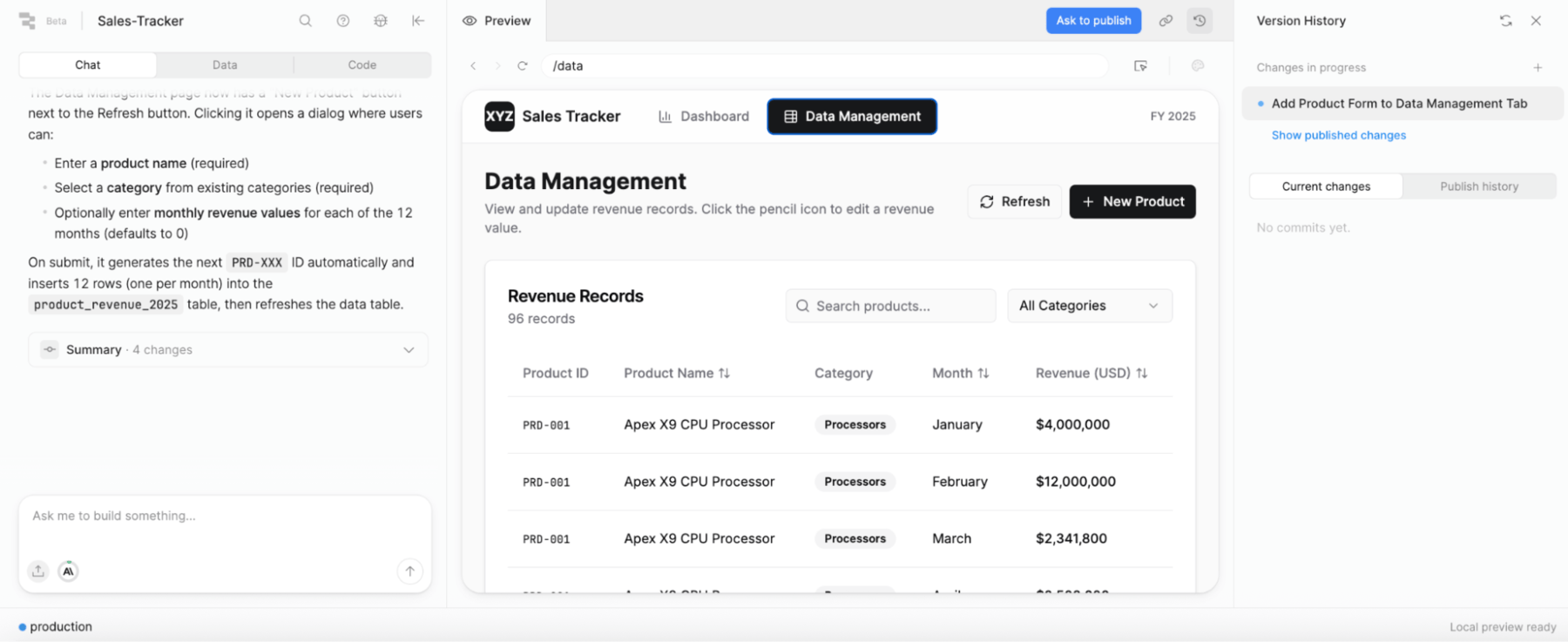Viewport: 1568px width, 642px height.
Task: Open the All Categories dropdown
Action: point(1090,306)
